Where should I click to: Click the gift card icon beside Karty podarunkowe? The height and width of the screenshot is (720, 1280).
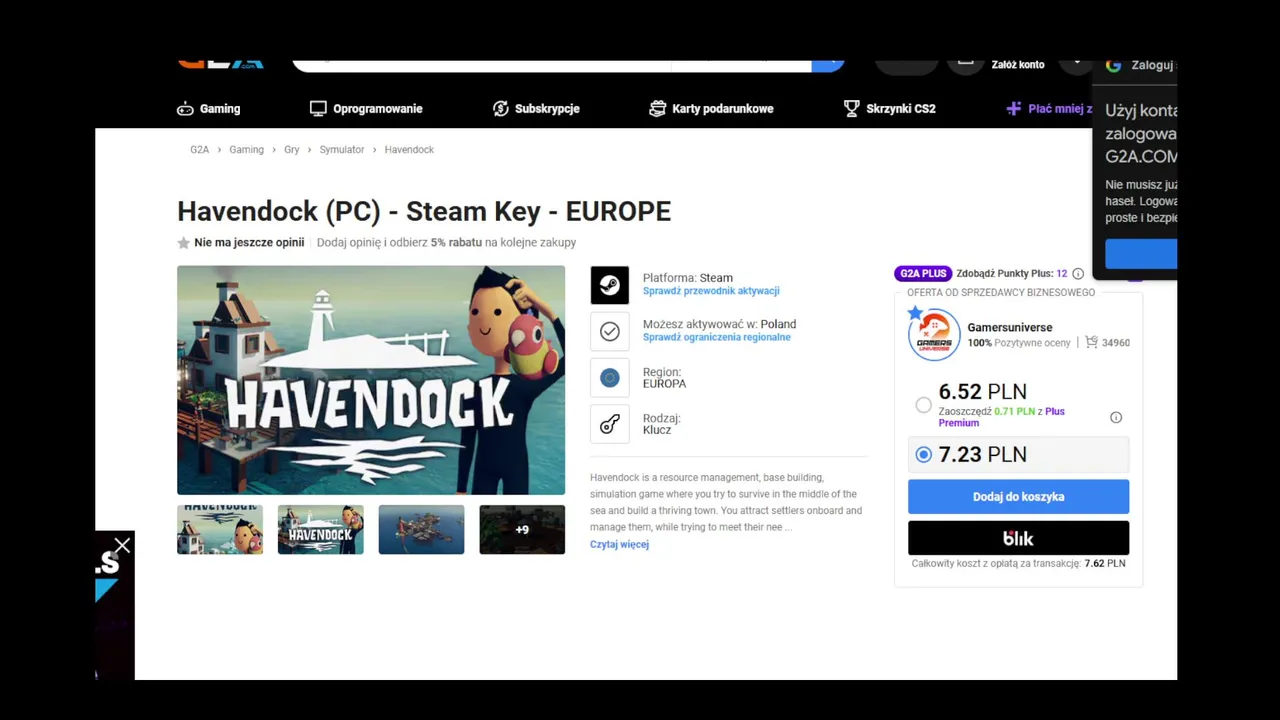point(657,109)
